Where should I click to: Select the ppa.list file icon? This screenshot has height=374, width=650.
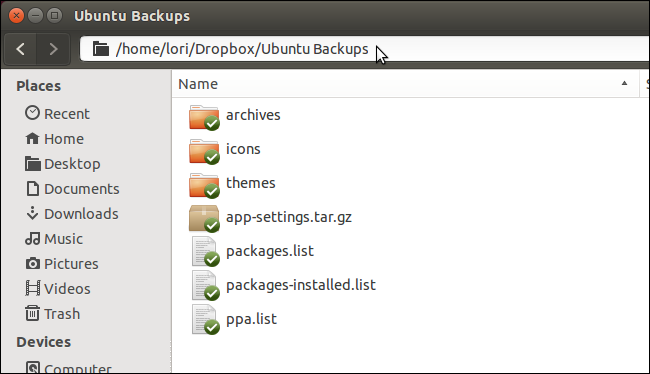205,320
